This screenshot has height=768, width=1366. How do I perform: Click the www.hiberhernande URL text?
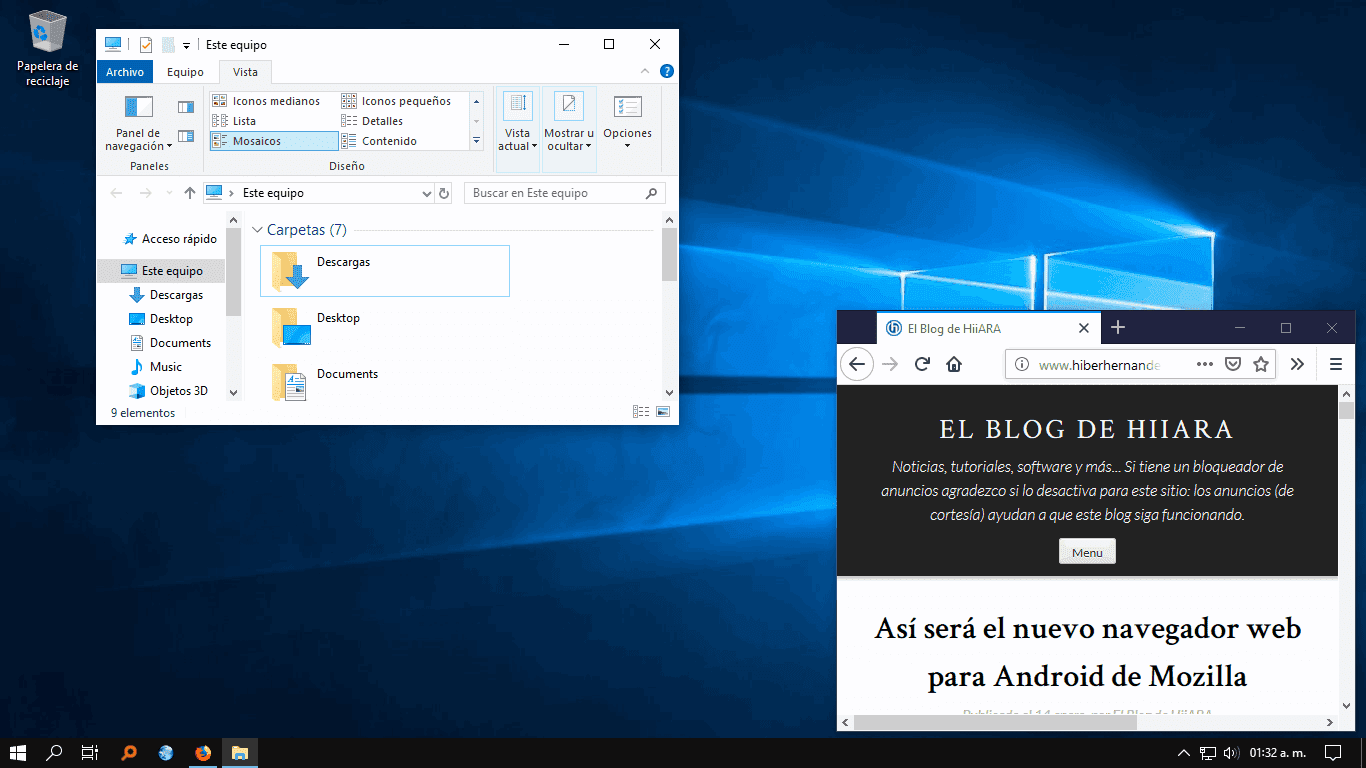1099,365
